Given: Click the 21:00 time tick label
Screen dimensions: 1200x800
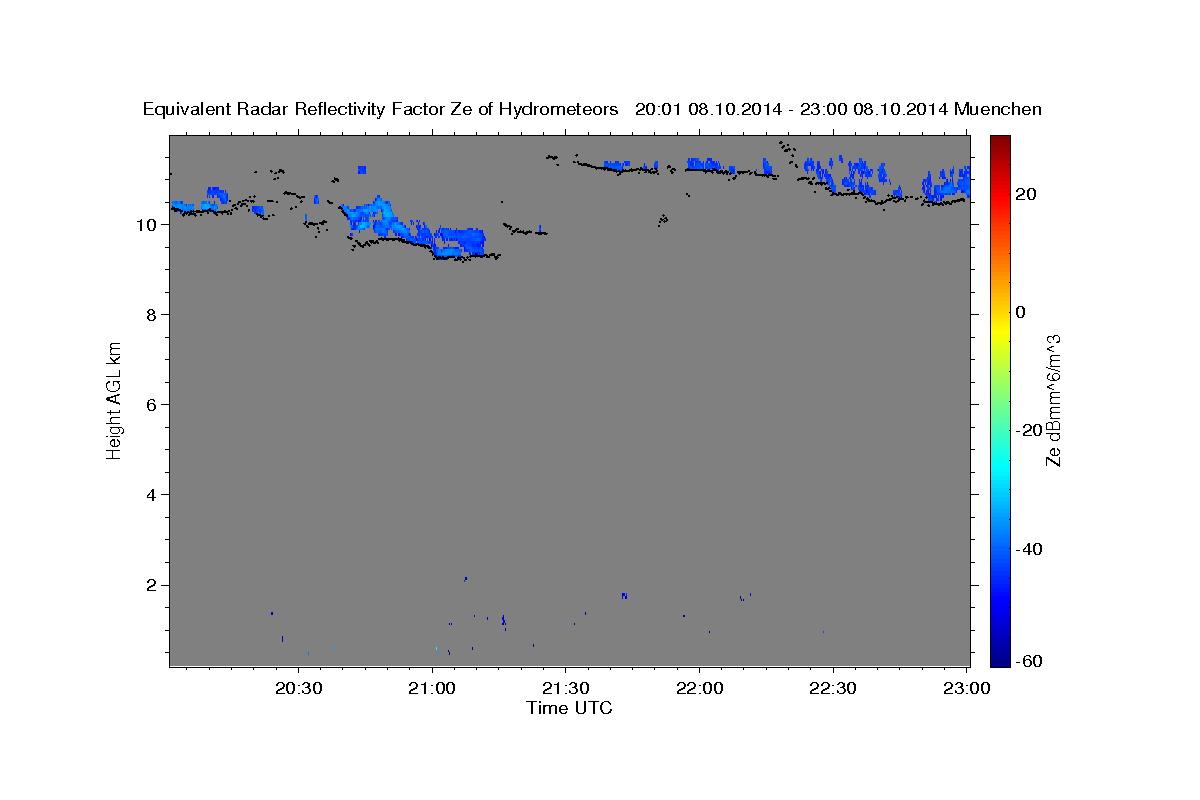Looking at the screenshot, I should (433, 688).
